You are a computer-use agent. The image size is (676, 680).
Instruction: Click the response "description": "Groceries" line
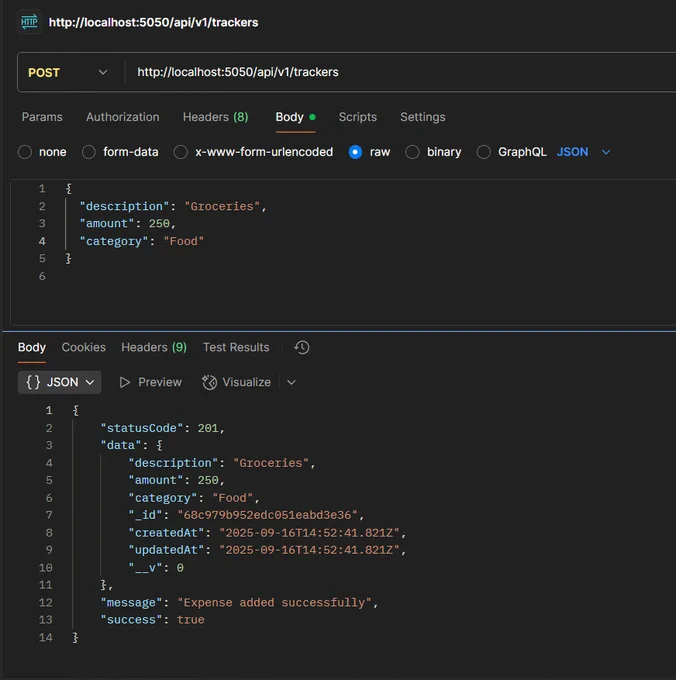coord(222,463)
